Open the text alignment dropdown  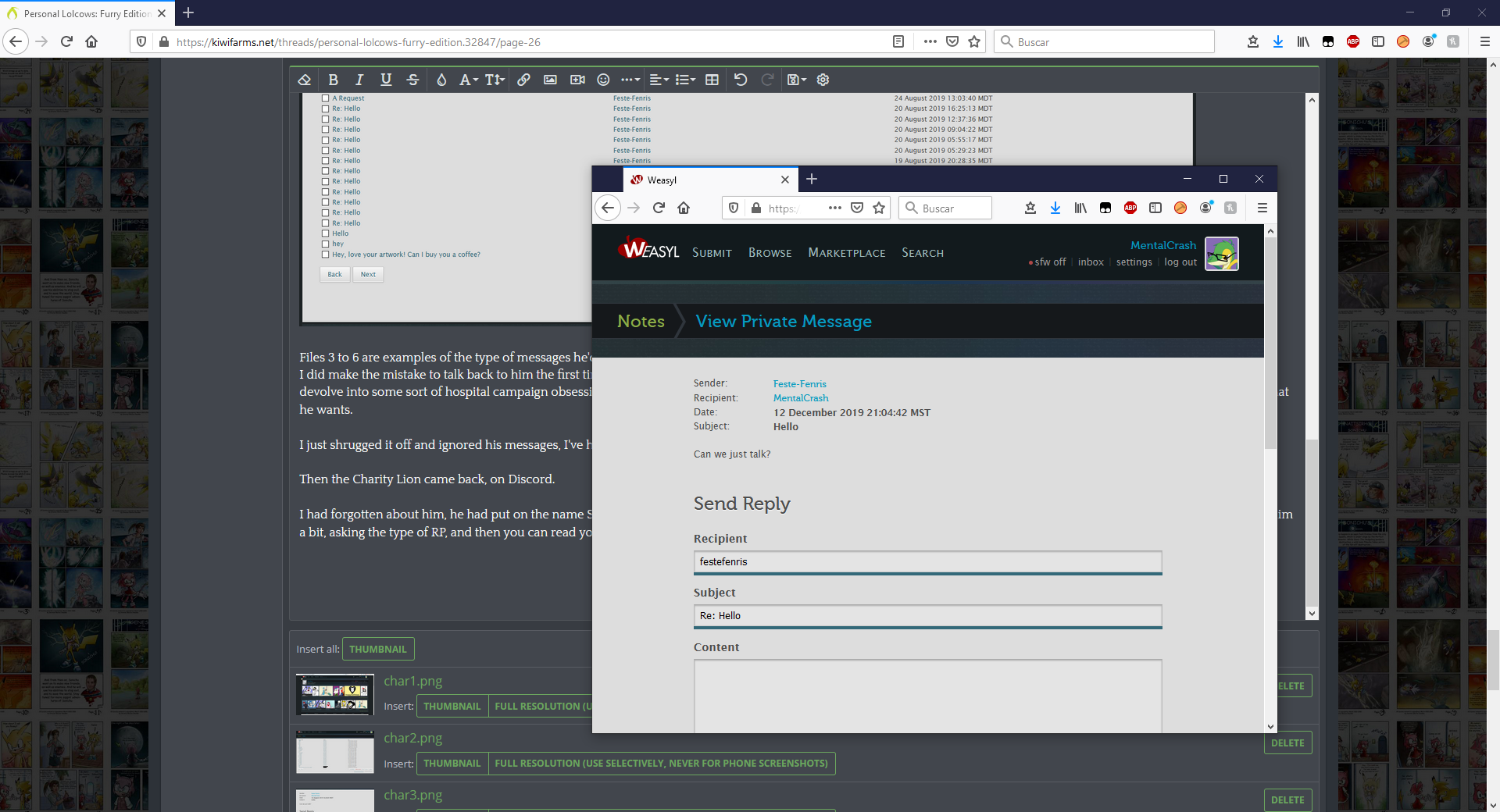tap(659, 80)
